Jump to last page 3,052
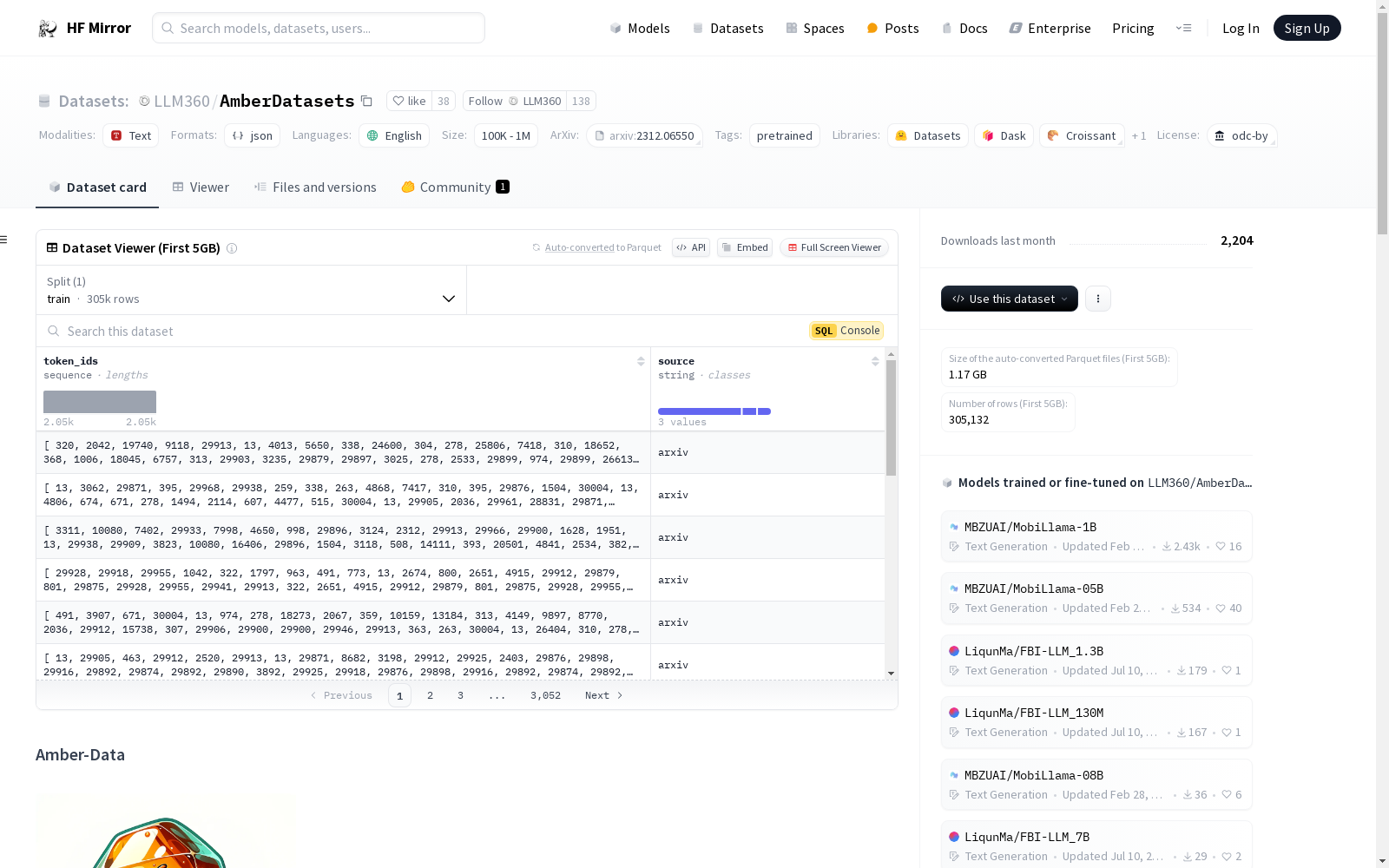Image resolution: width=1389 pixels, height=868 pixels. pos(545,695)
